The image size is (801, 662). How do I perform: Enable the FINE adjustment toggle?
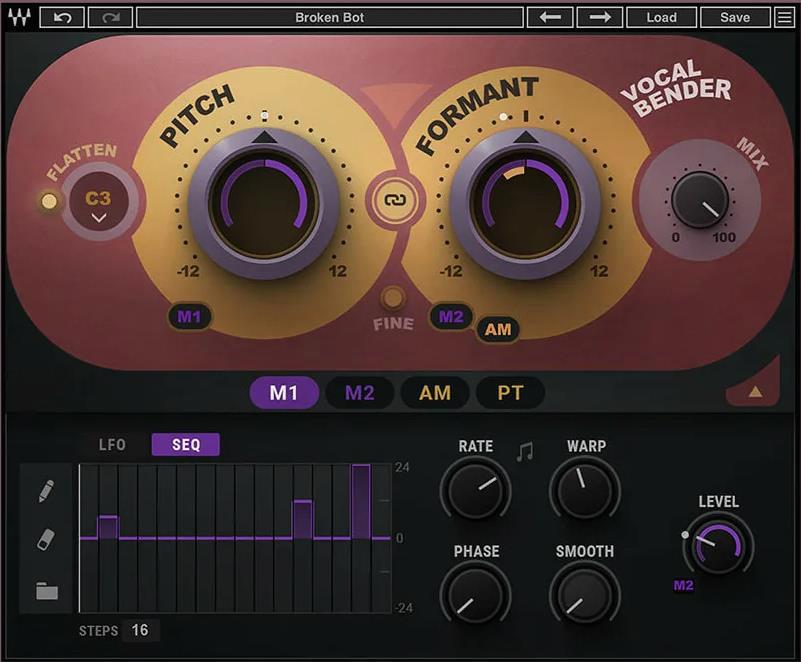click(x=393, y=298)
